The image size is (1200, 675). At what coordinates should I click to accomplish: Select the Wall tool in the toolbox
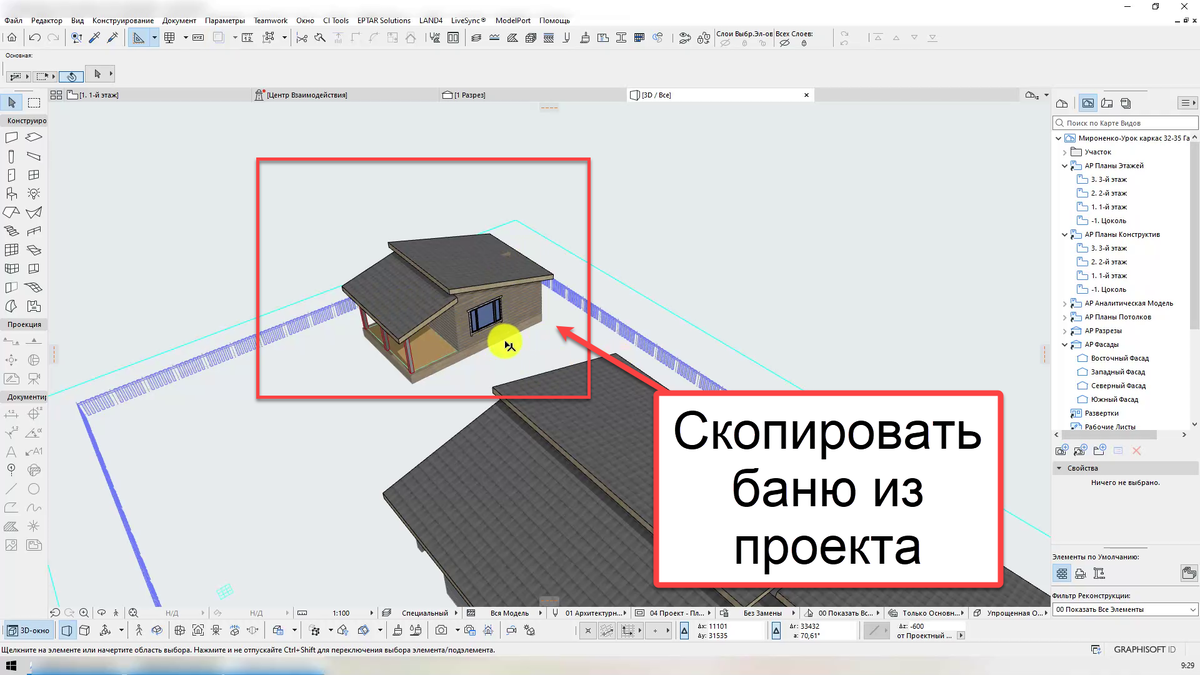[x=13, y=138]
